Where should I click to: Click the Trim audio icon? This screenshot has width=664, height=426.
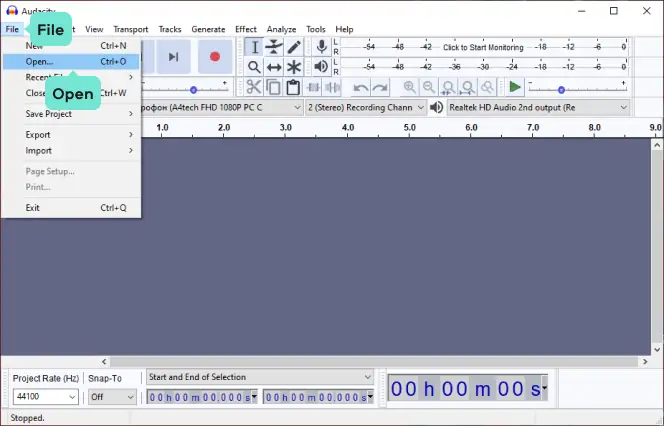tap(313, 88)
